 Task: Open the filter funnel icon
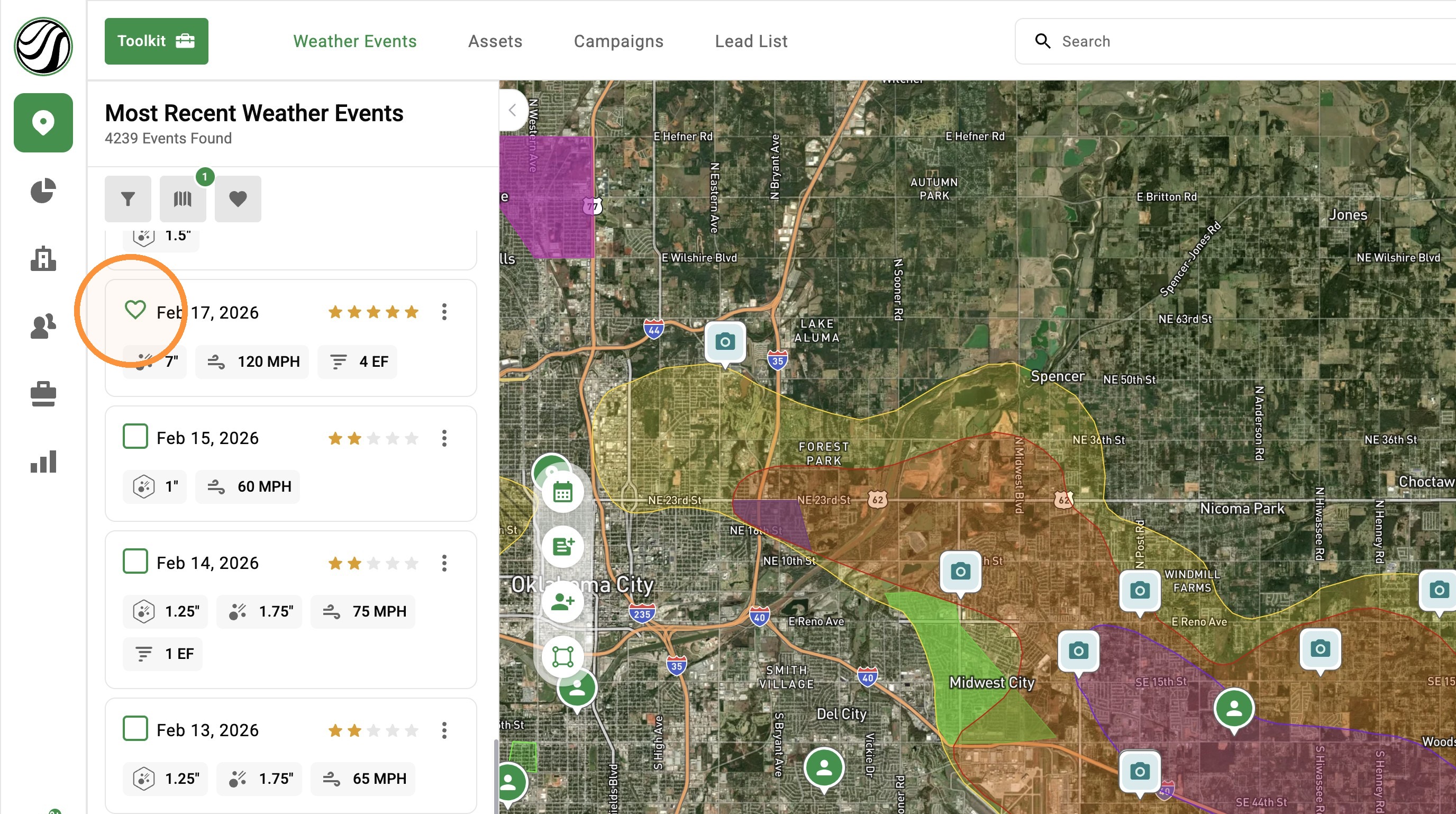pos(128,198)
